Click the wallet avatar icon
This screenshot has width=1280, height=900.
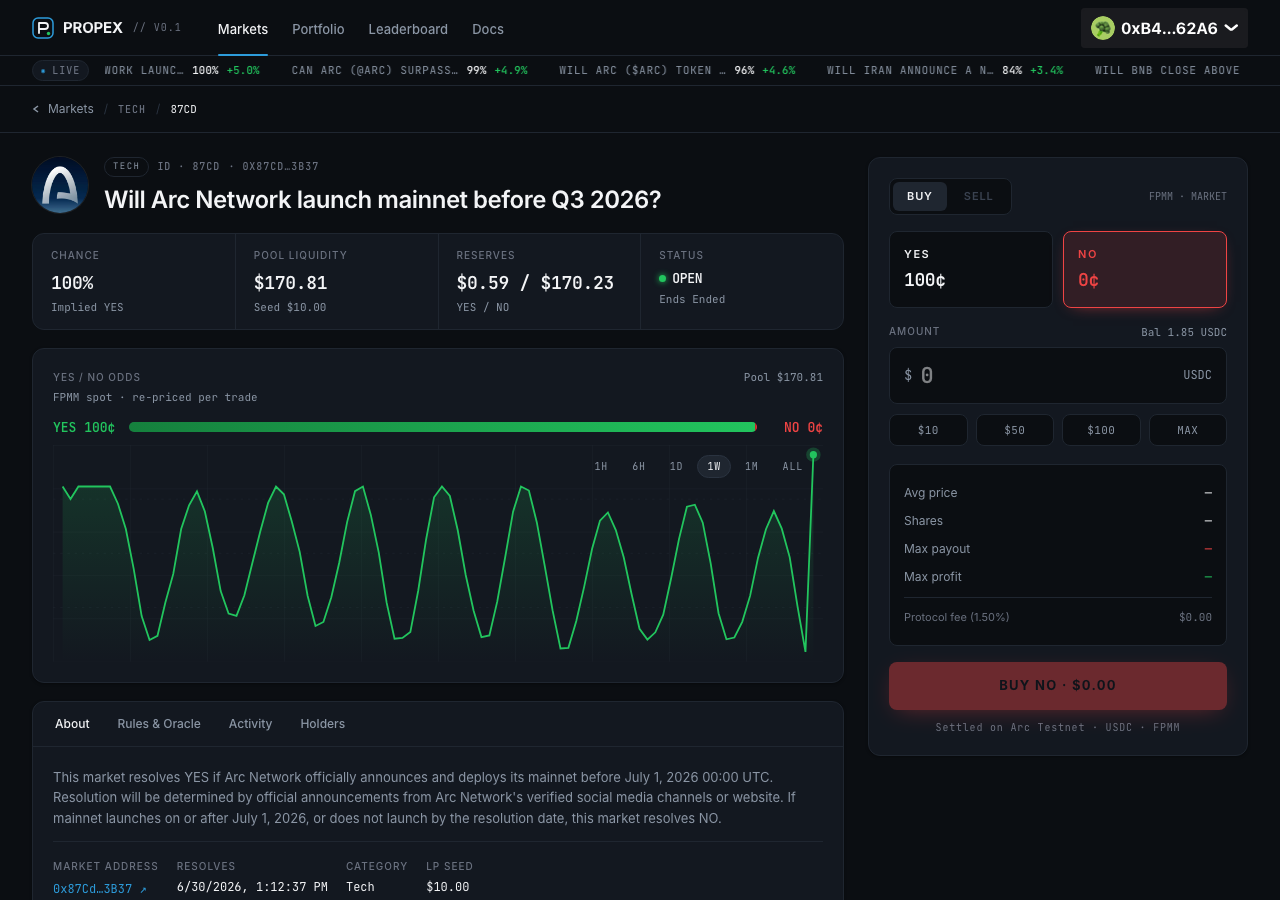click(1103, 28)
